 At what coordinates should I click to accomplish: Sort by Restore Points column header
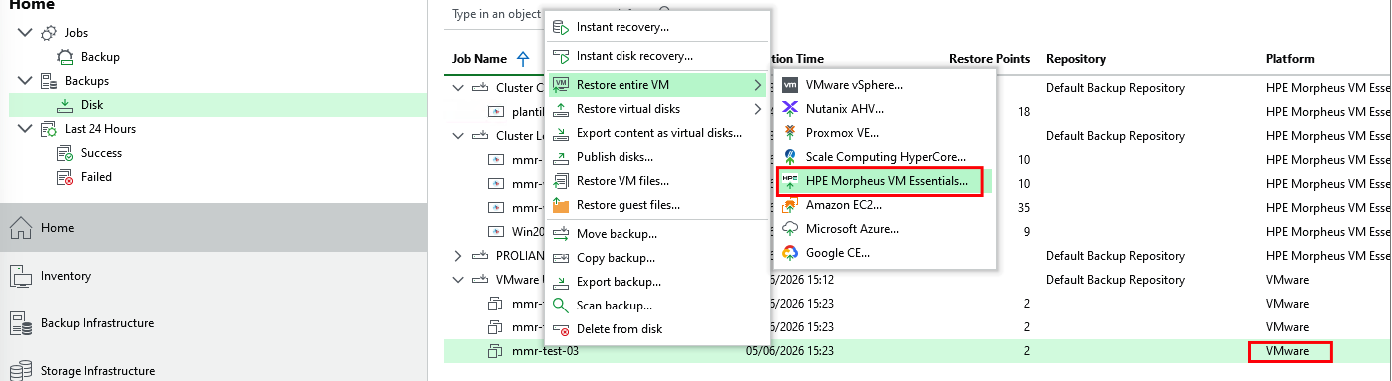(x=989, y=59)
